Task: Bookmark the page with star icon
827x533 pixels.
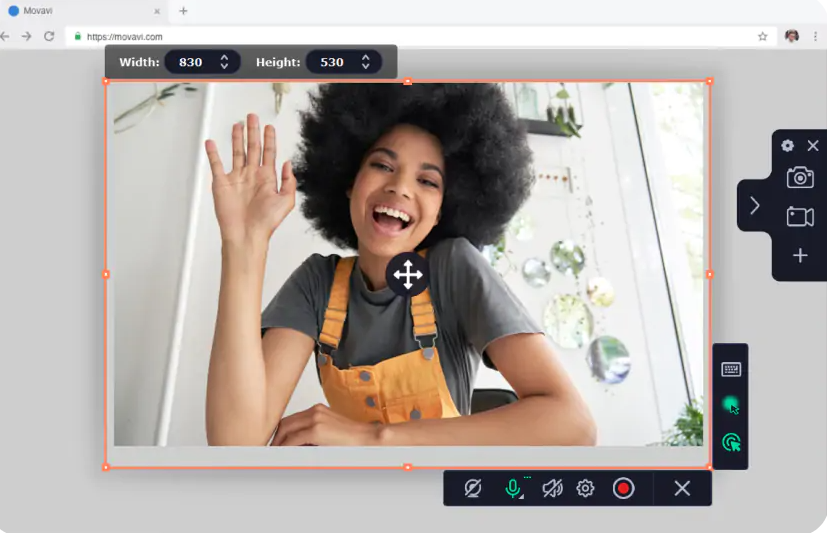Action: (x=763, y=36)
